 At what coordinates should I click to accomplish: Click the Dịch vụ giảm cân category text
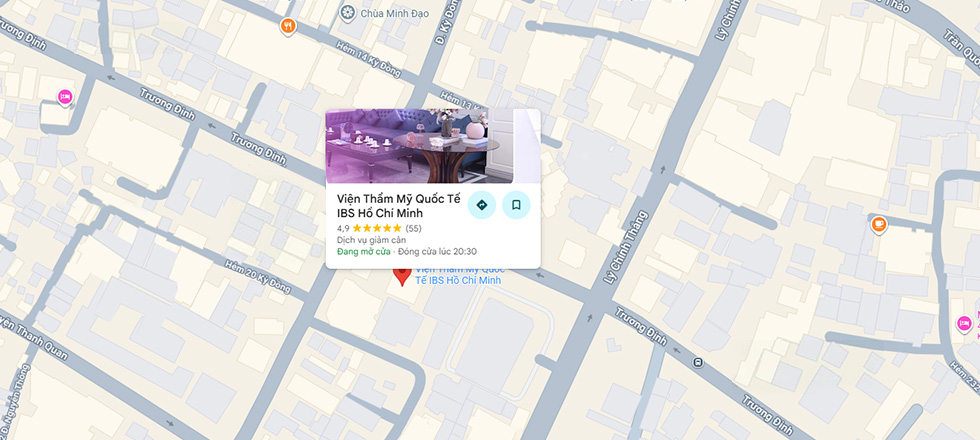point(371,240)
